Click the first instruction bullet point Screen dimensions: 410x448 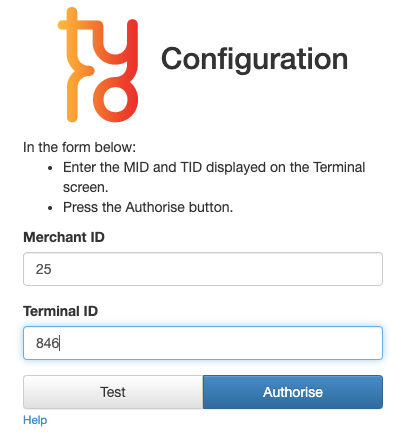50,168
